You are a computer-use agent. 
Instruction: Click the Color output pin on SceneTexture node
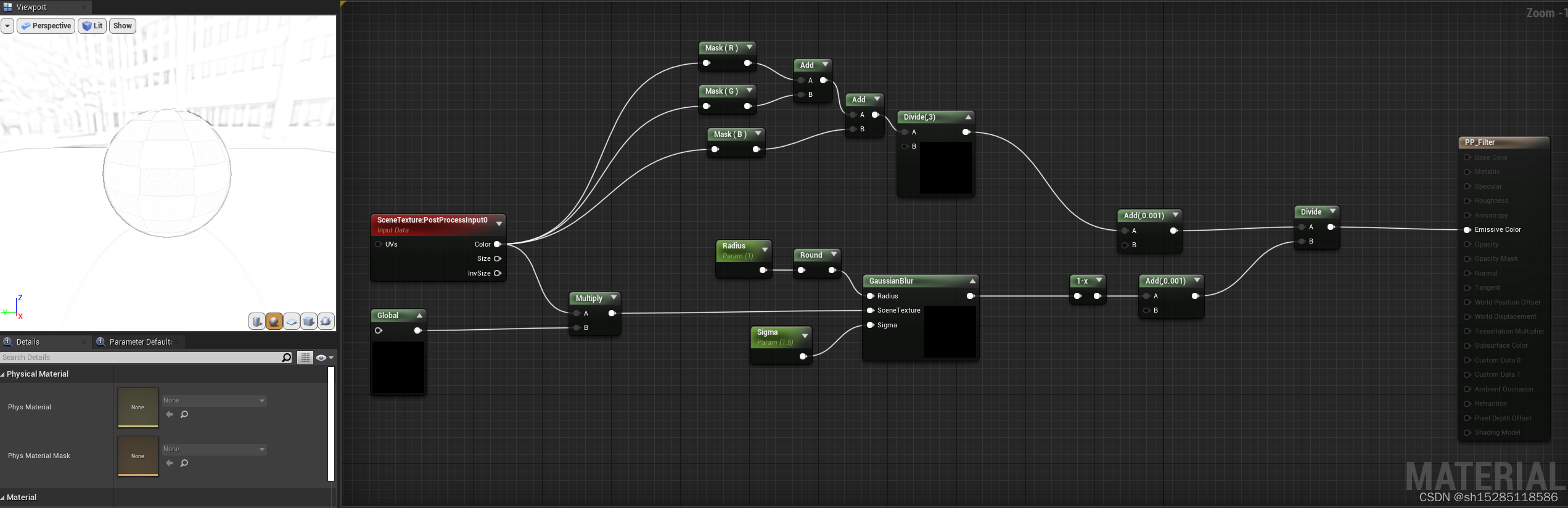498,244
